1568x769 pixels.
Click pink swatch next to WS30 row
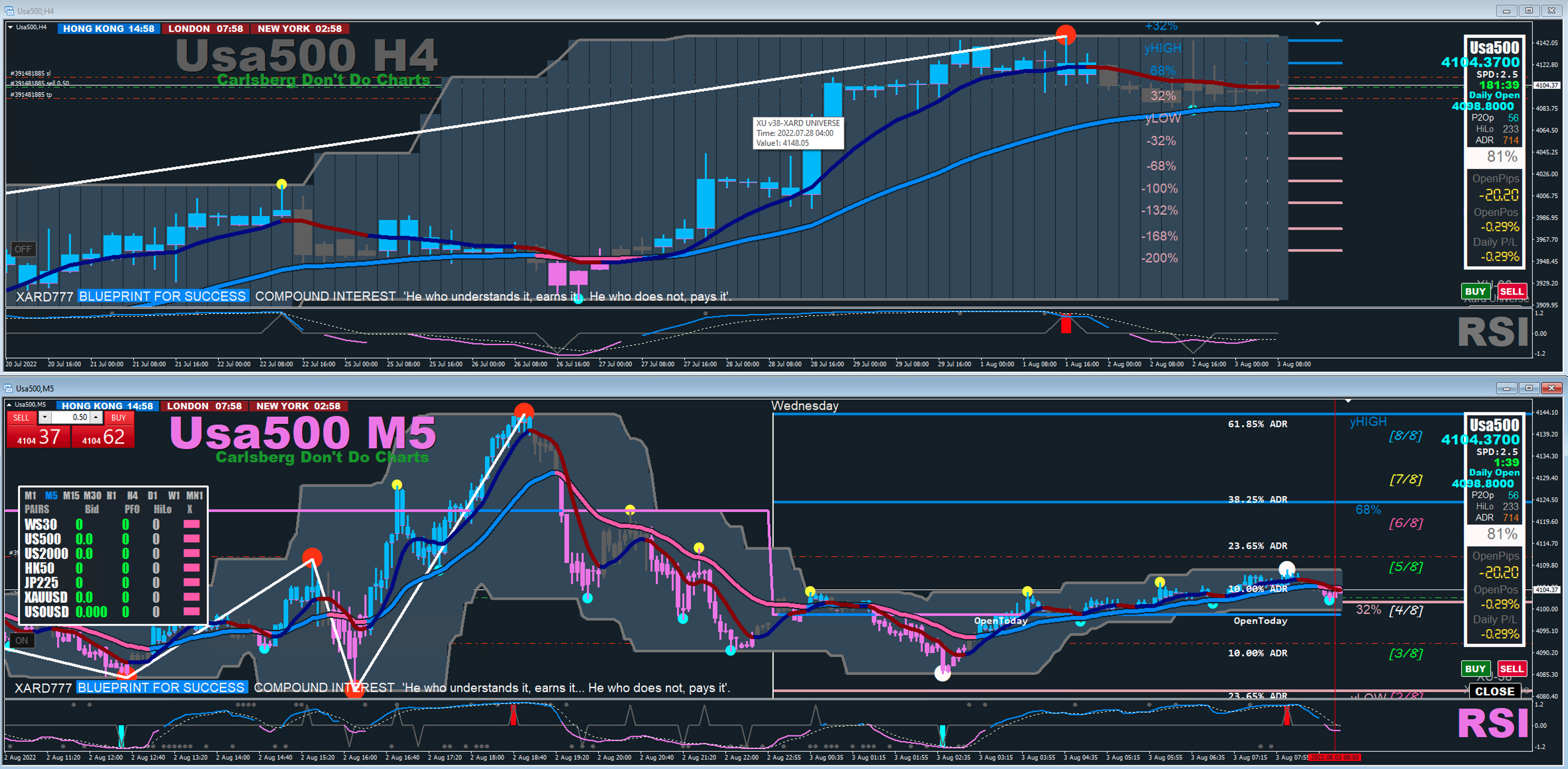click(191, 525)
